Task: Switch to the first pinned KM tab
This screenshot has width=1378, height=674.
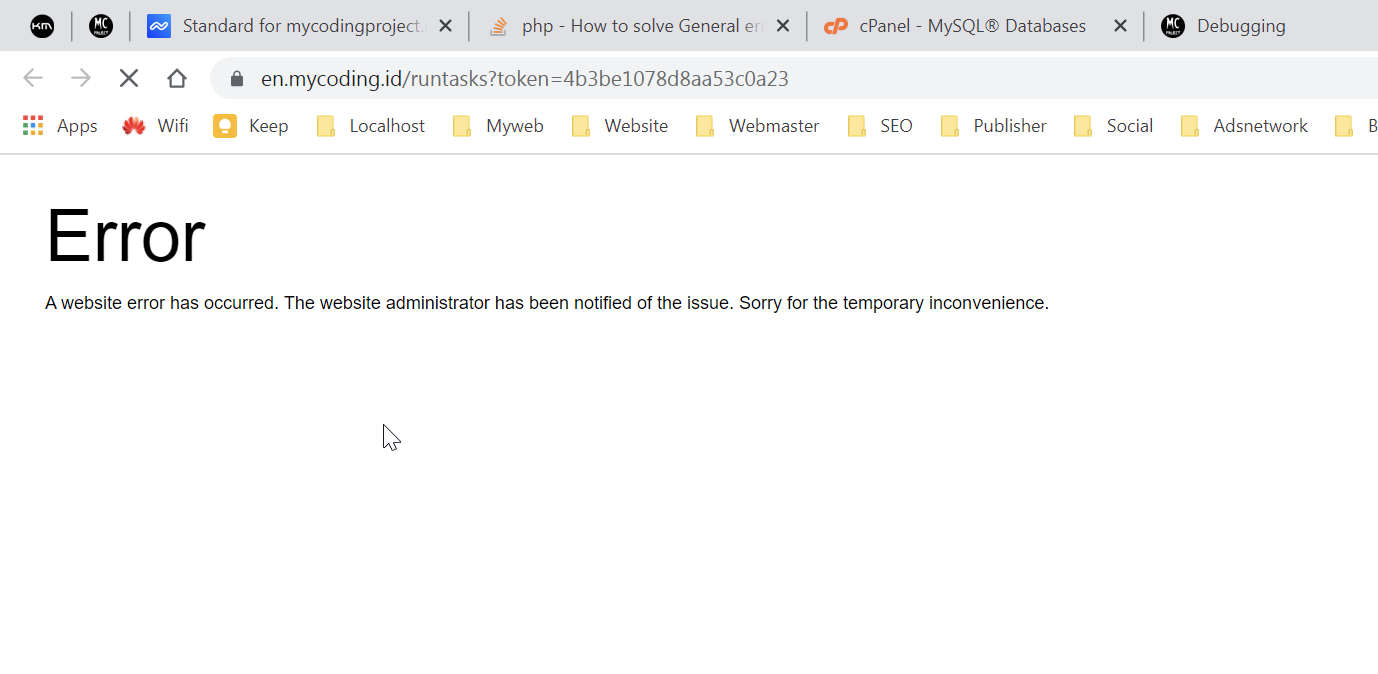Action: coord(42,26)
